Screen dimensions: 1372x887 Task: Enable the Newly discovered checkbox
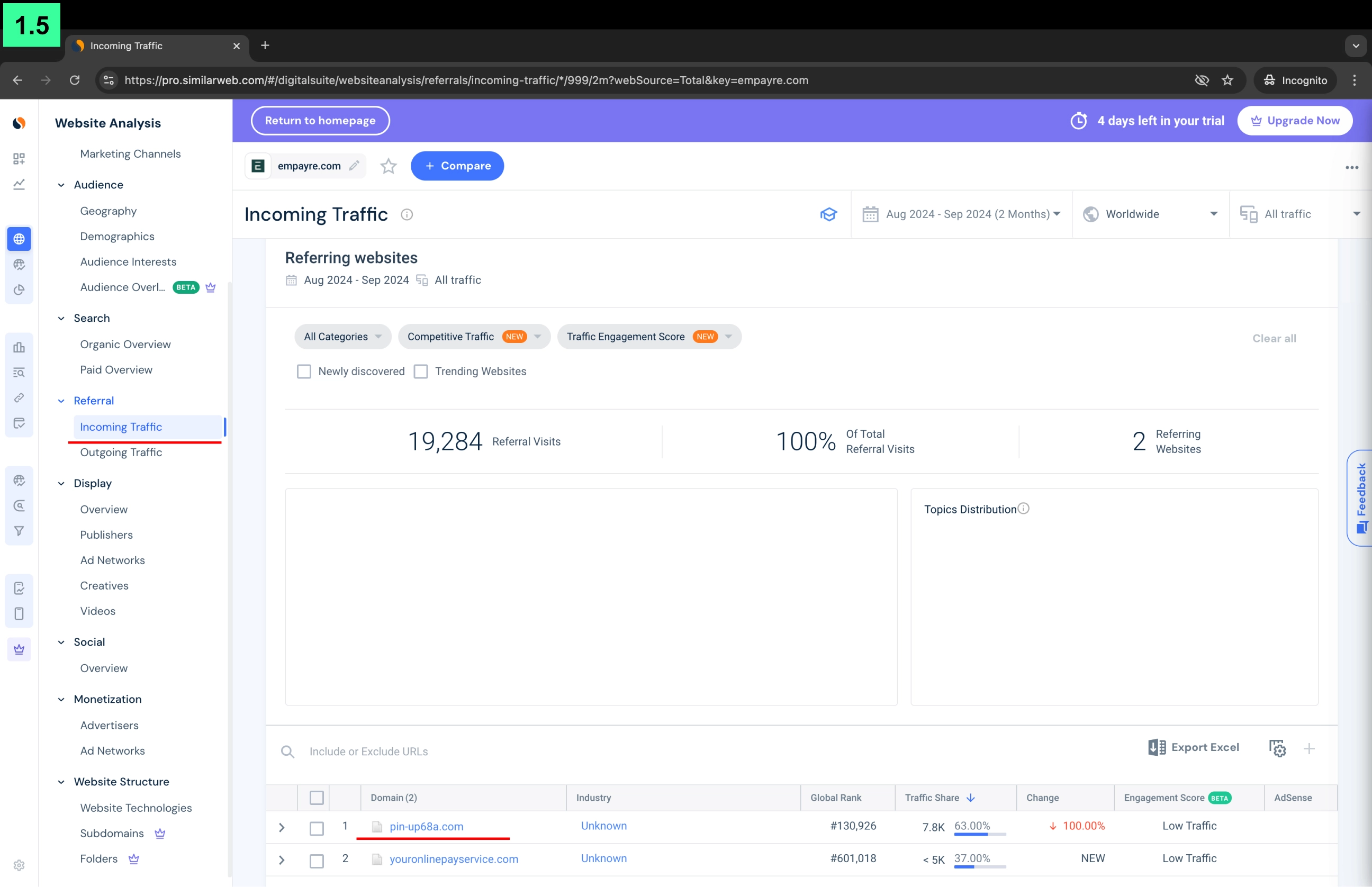303,371
